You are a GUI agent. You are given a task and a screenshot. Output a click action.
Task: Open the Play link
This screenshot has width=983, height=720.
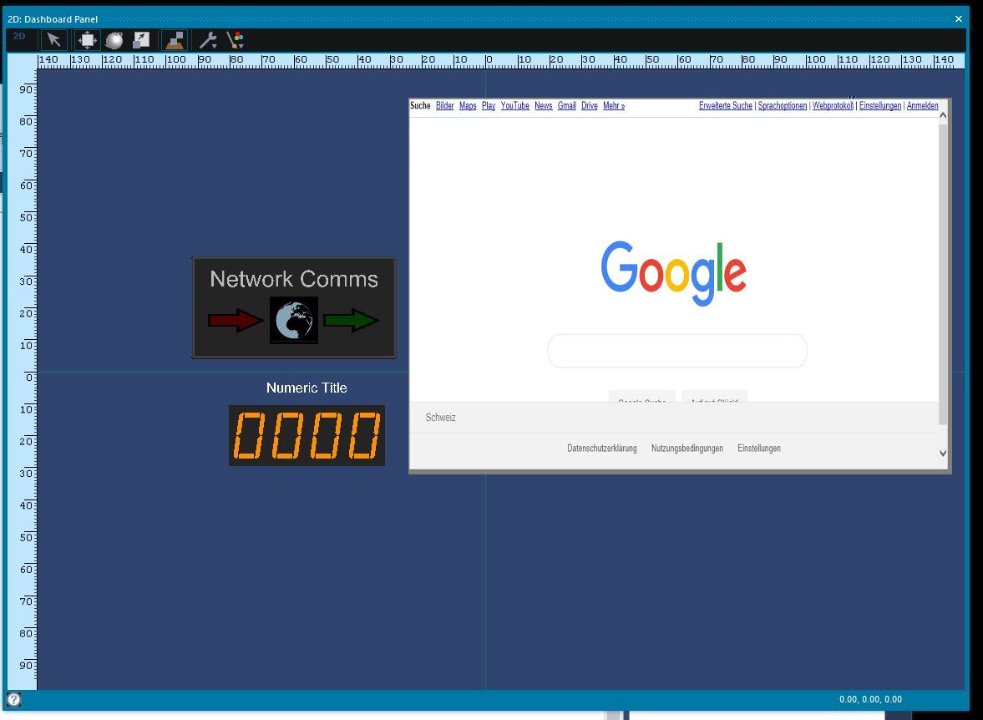pos(489,106)
